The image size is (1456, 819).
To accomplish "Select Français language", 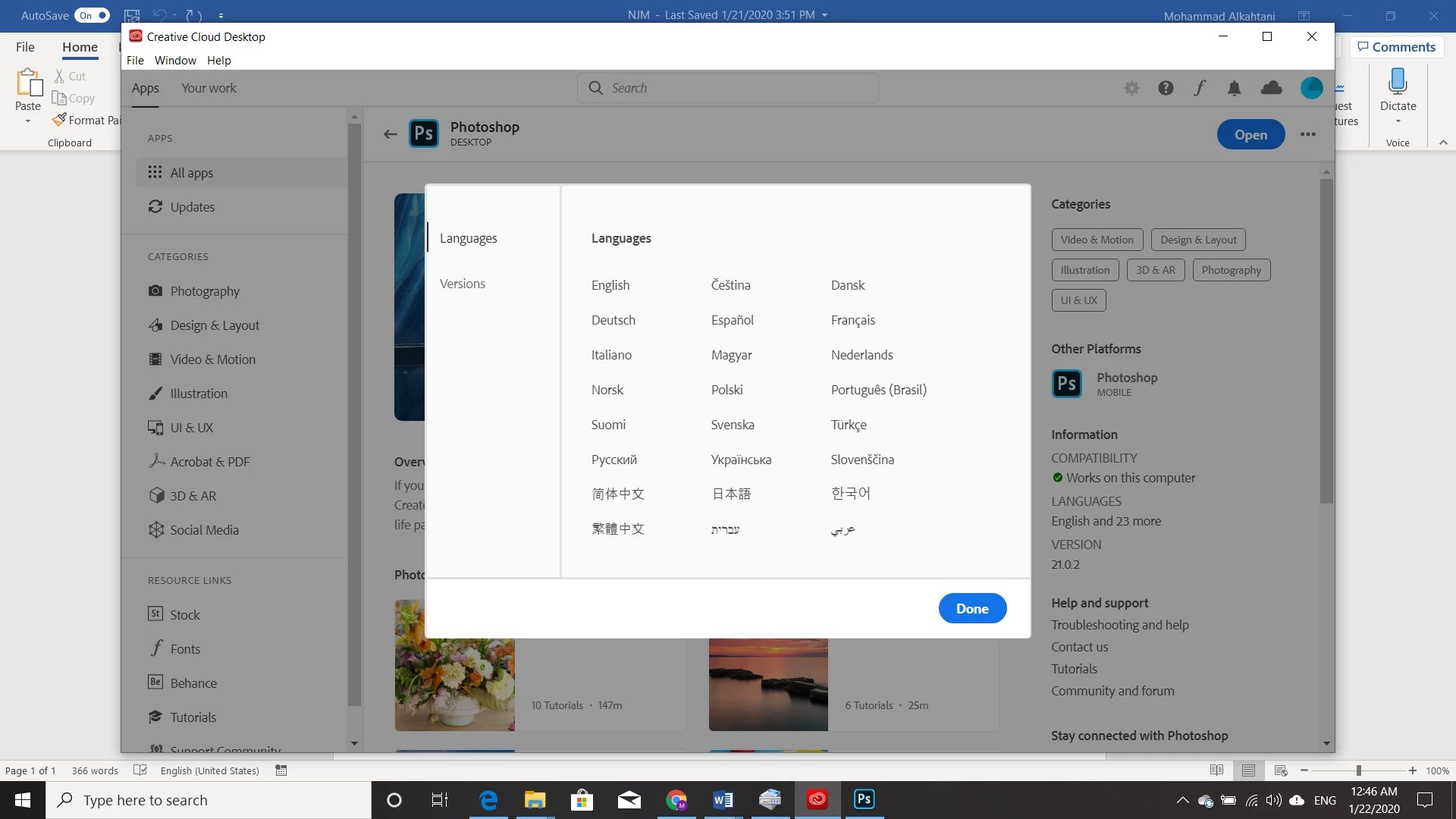I will click(x=853, y=320).
